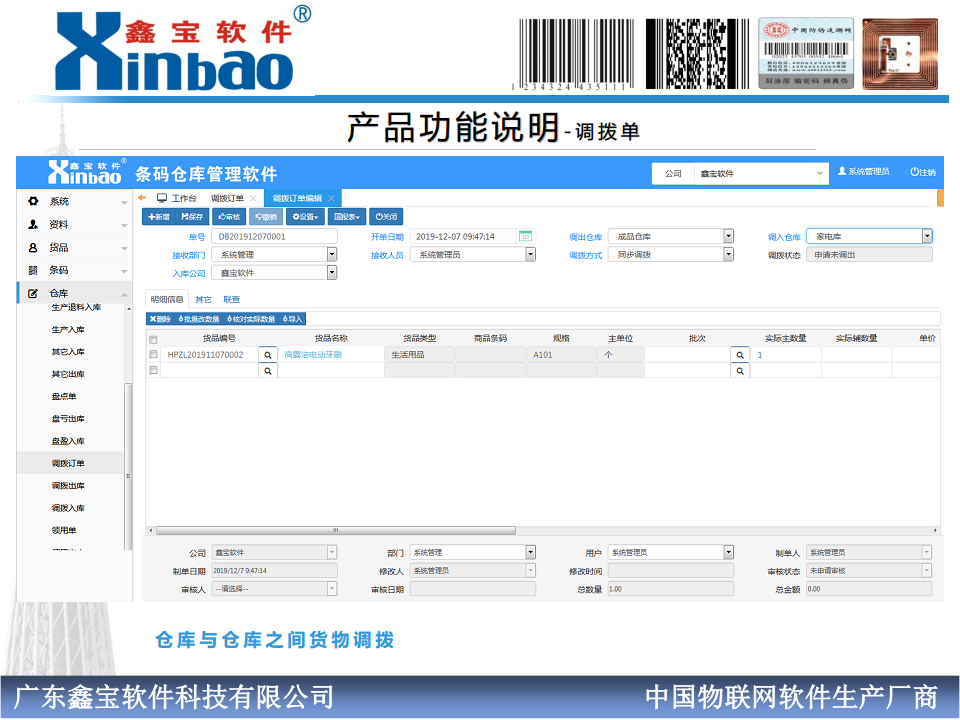
Task: Open the 用户 dropdown in the footer form
Action: [729, 552]
